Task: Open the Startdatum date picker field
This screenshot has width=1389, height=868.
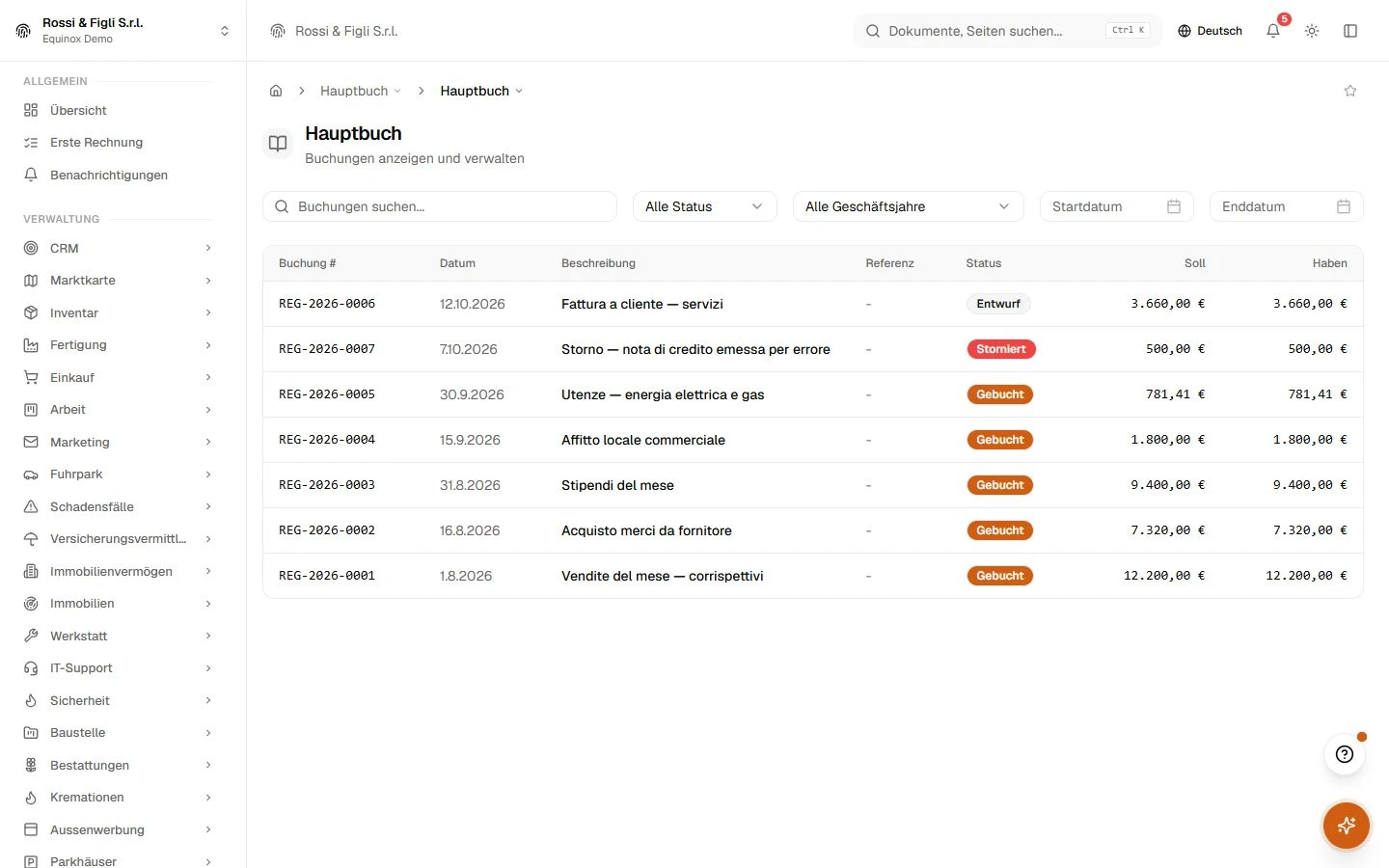Action: click(x=1117, y=206)
